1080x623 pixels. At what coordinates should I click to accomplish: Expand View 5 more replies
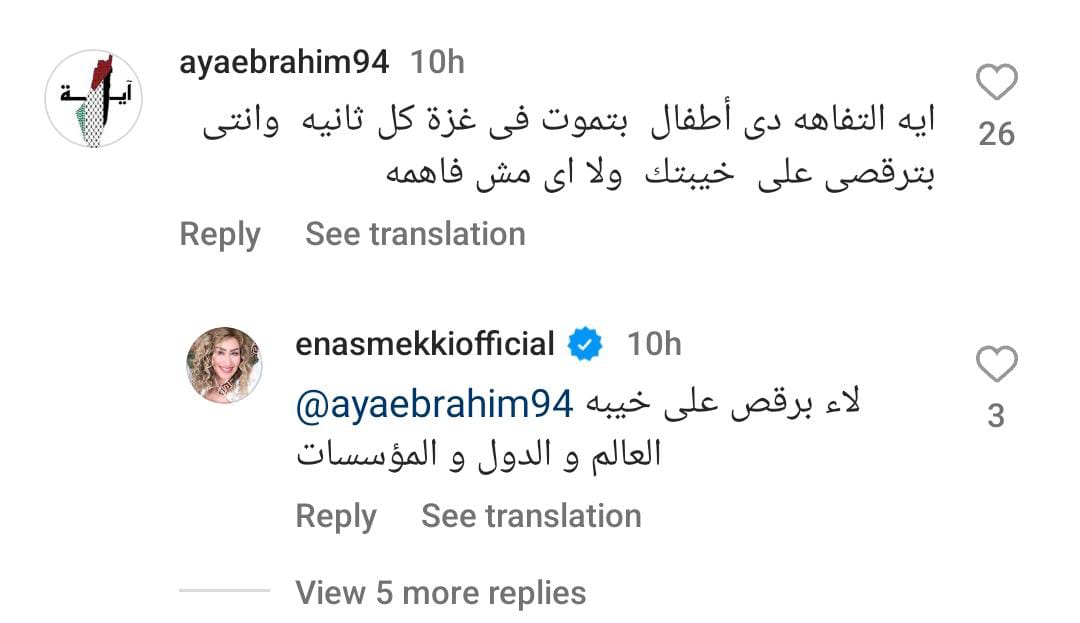point(440,593)
